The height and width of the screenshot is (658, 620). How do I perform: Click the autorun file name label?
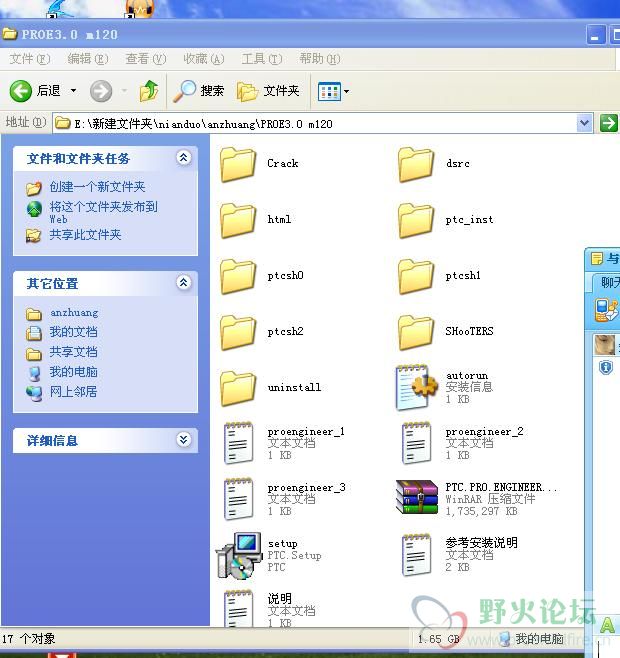pos(467,375)
